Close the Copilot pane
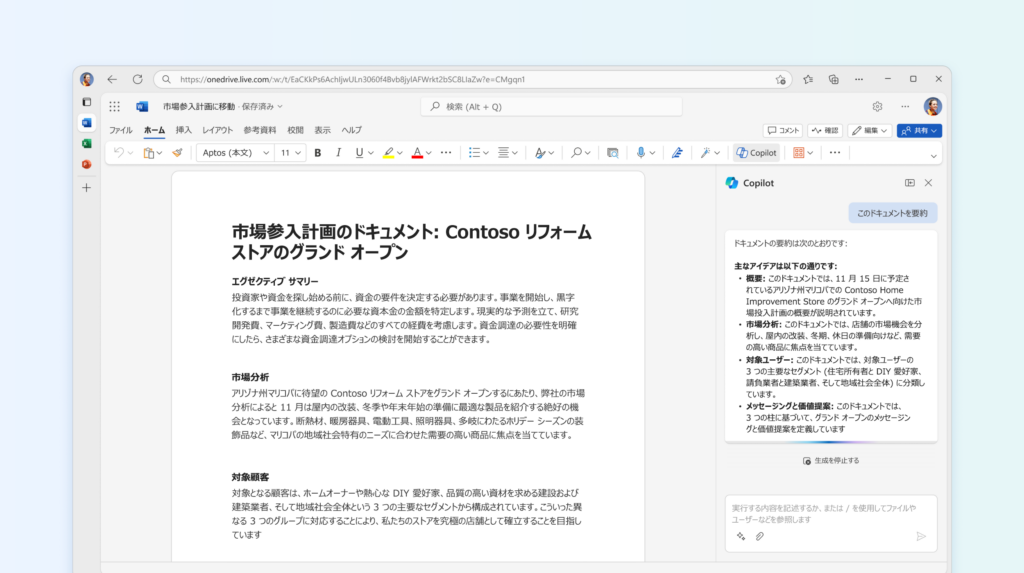 [928, 183]
